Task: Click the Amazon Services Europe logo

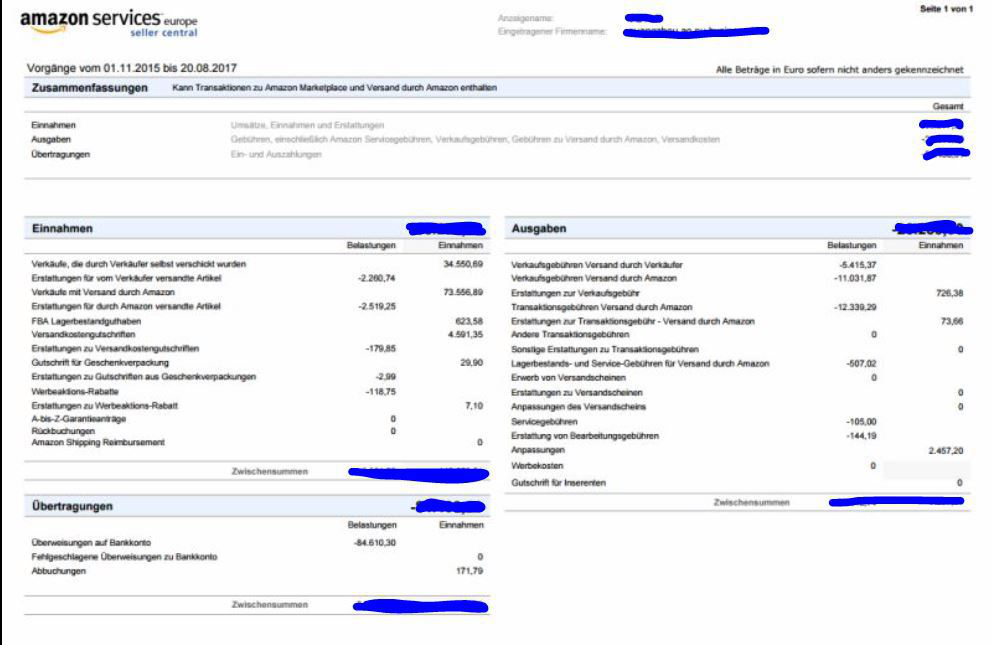Action: pyautogui.click(x=108, y=24)
